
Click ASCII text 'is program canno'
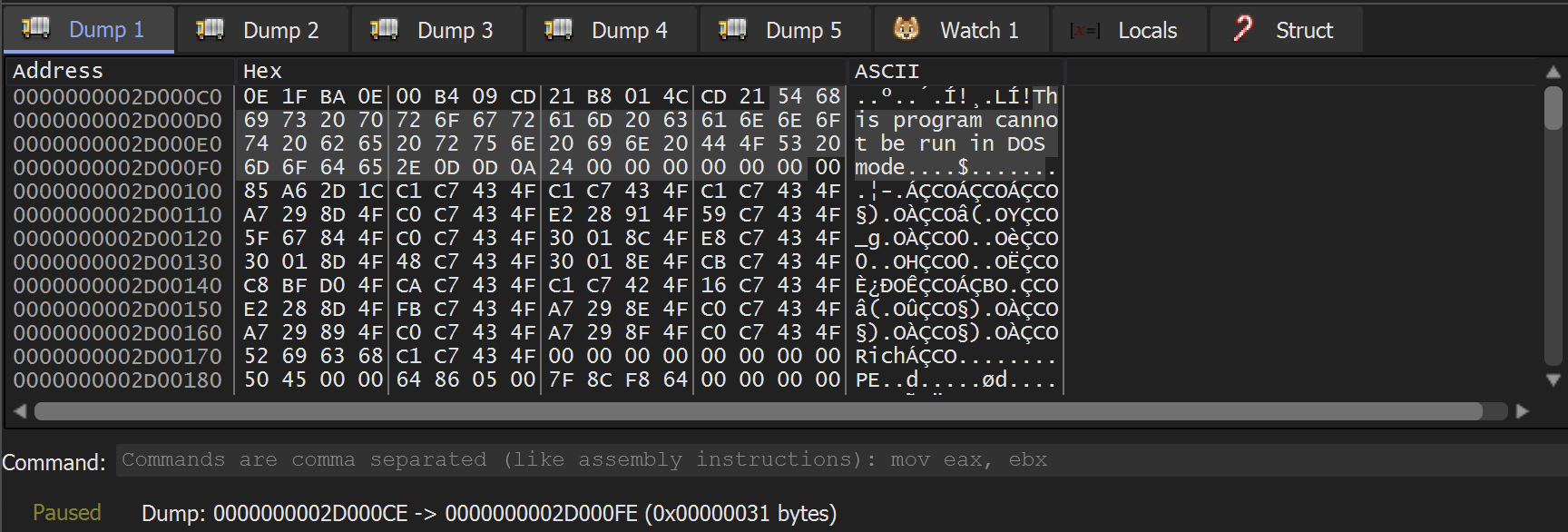[956, 120]
